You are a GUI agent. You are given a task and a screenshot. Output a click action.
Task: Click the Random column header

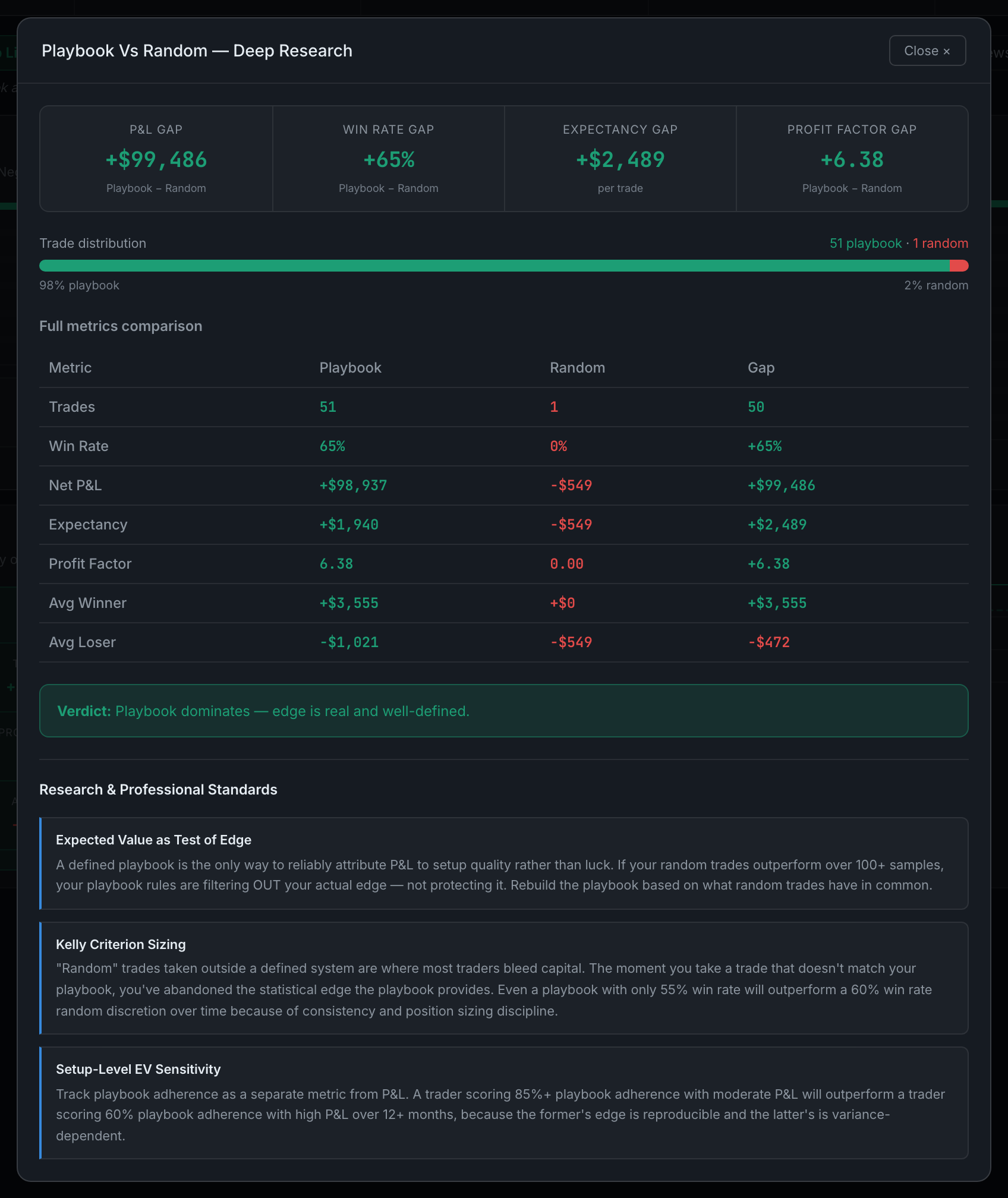coord(578,368)
